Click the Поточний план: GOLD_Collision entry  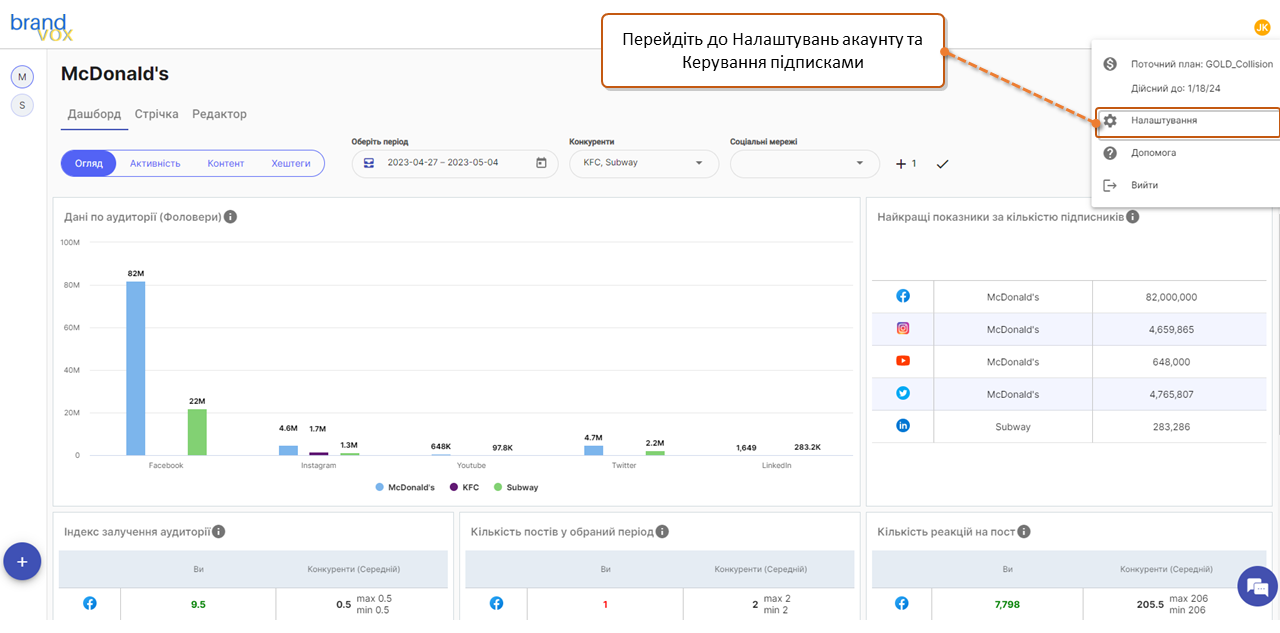click(x=1202, y=64)
